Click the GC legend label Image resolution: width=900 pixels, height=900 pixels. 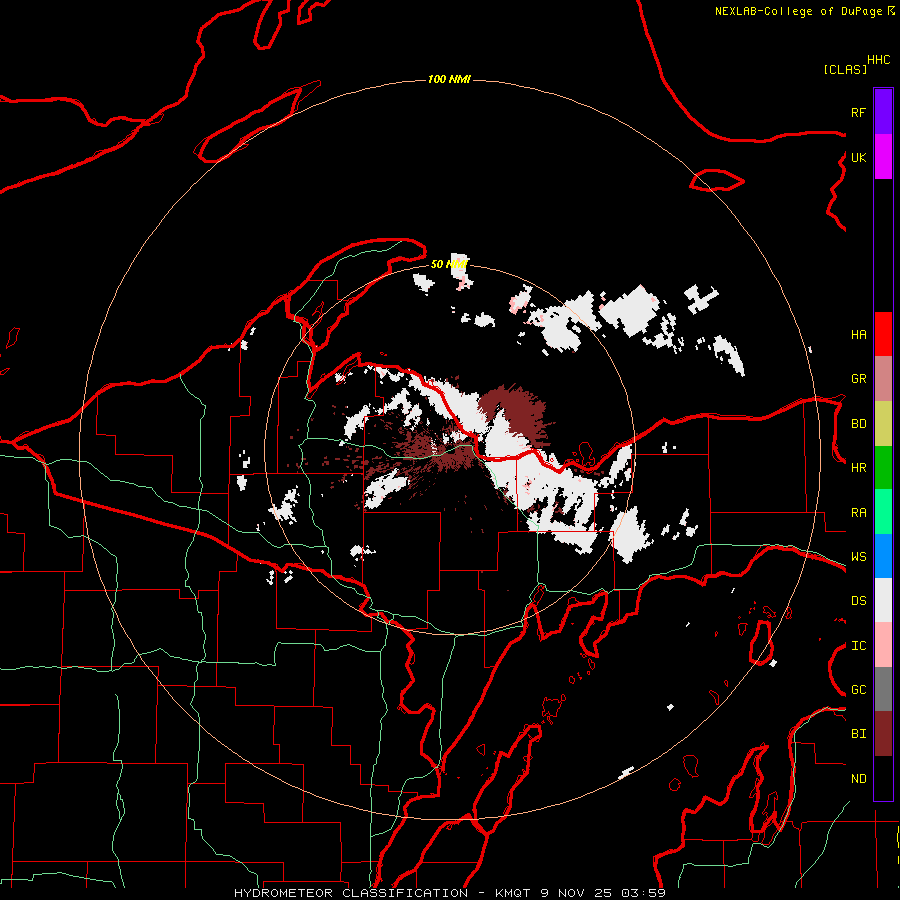(x=858, y=689)
